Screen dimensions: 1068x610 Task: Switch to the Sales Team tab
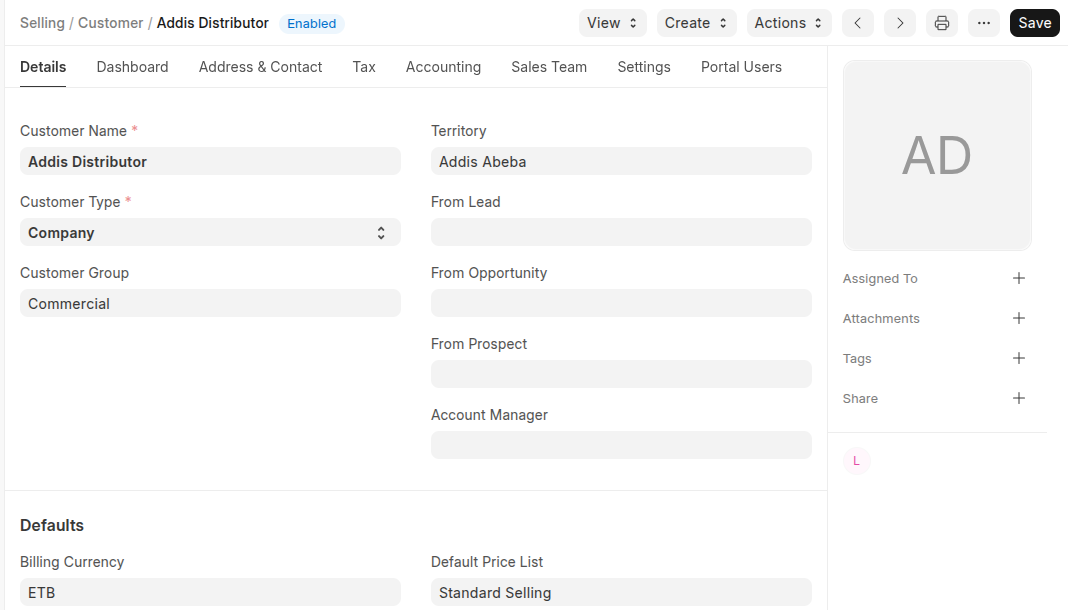tap(549, 67)
